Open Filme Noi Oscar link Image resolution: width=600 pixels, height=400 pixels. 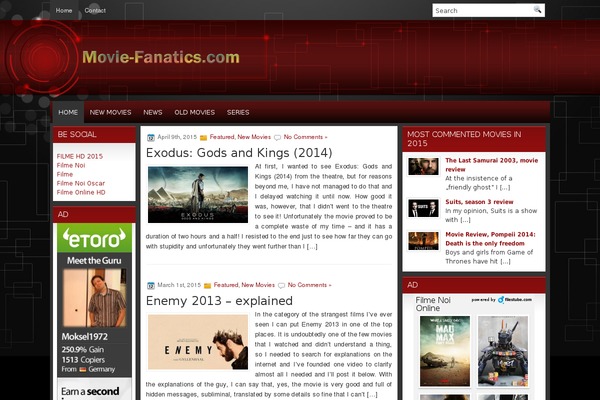point(81,183)
